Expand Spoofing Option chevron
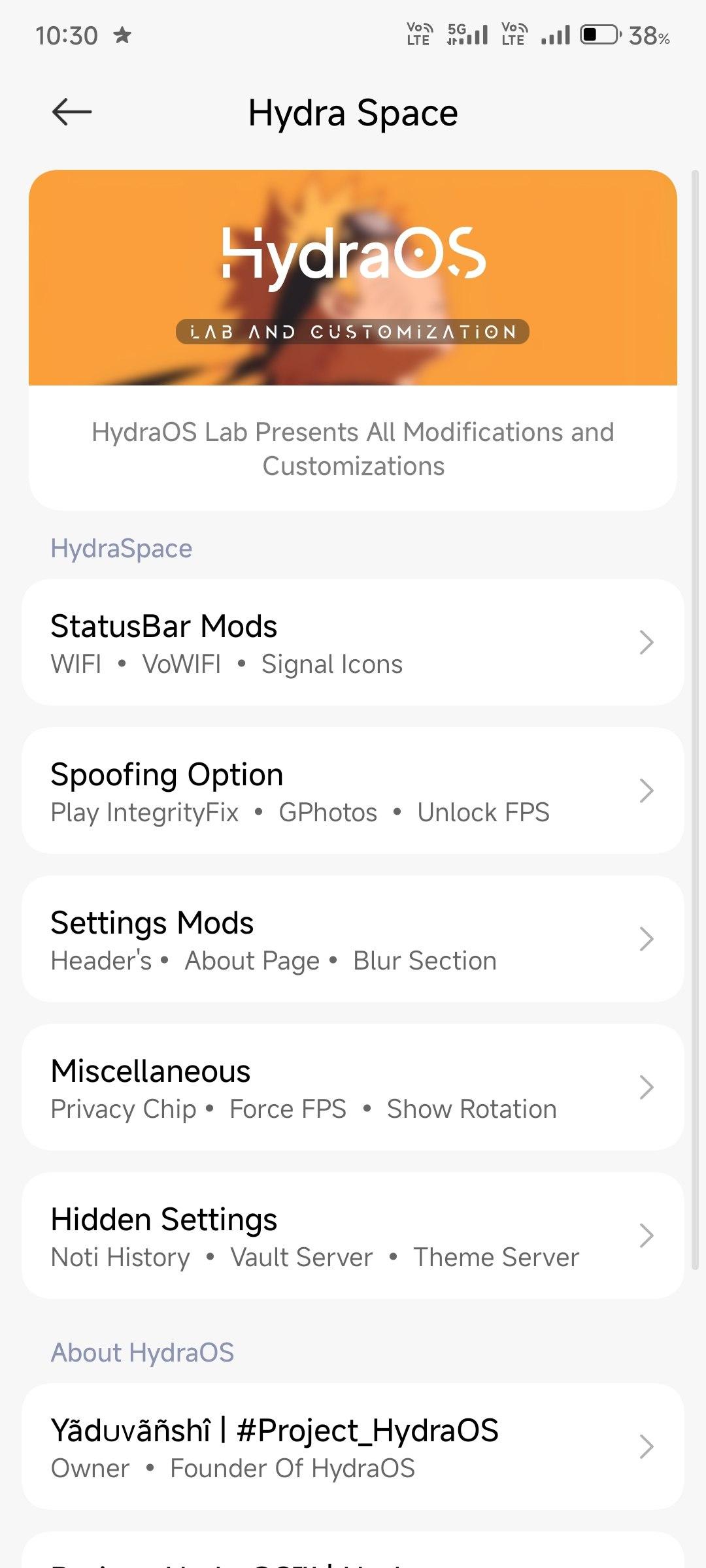The height and width of the screenshot is (1568, 706). click(x=646, y=791)
